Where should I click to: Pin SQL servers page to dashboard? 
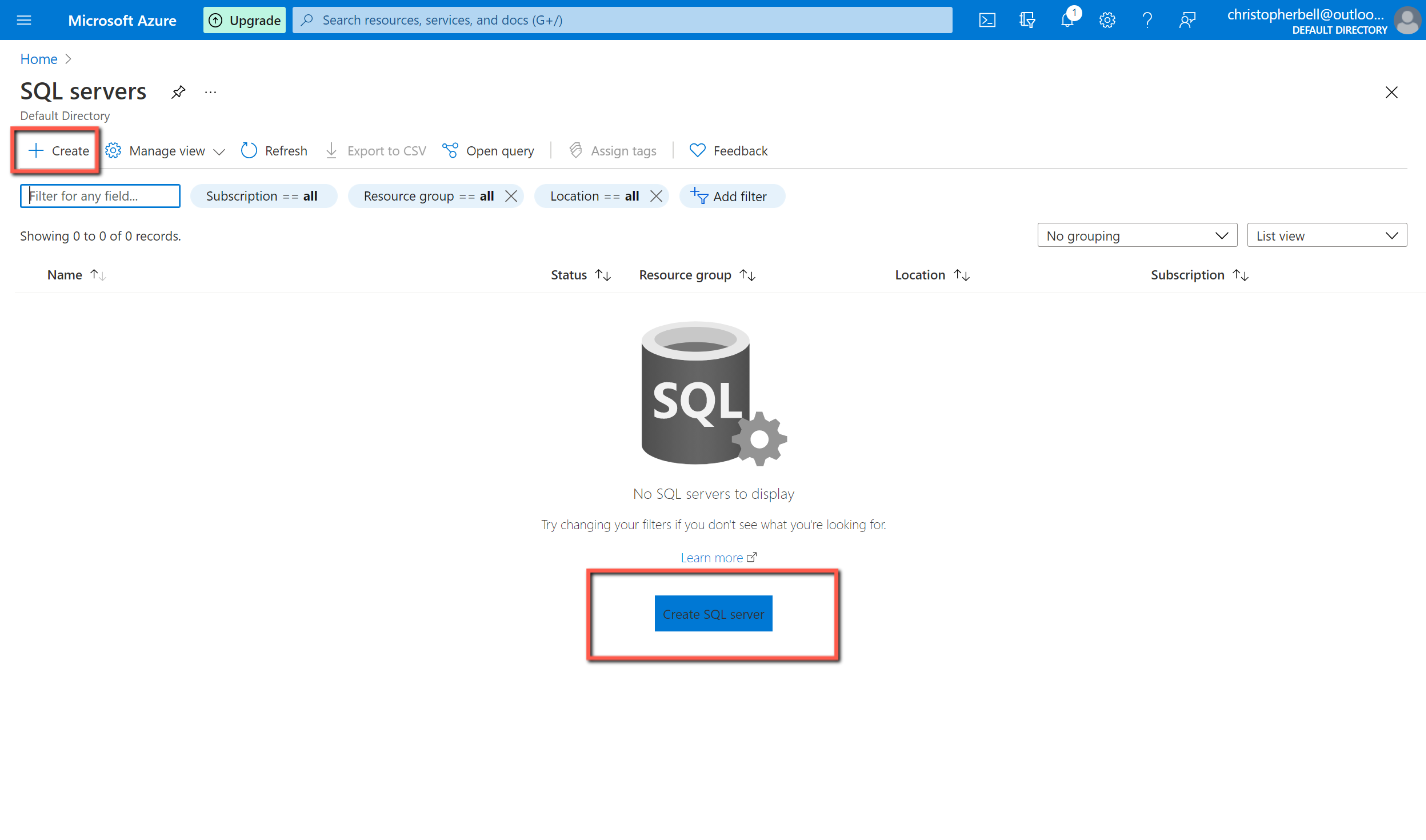(x=178, y=91)
